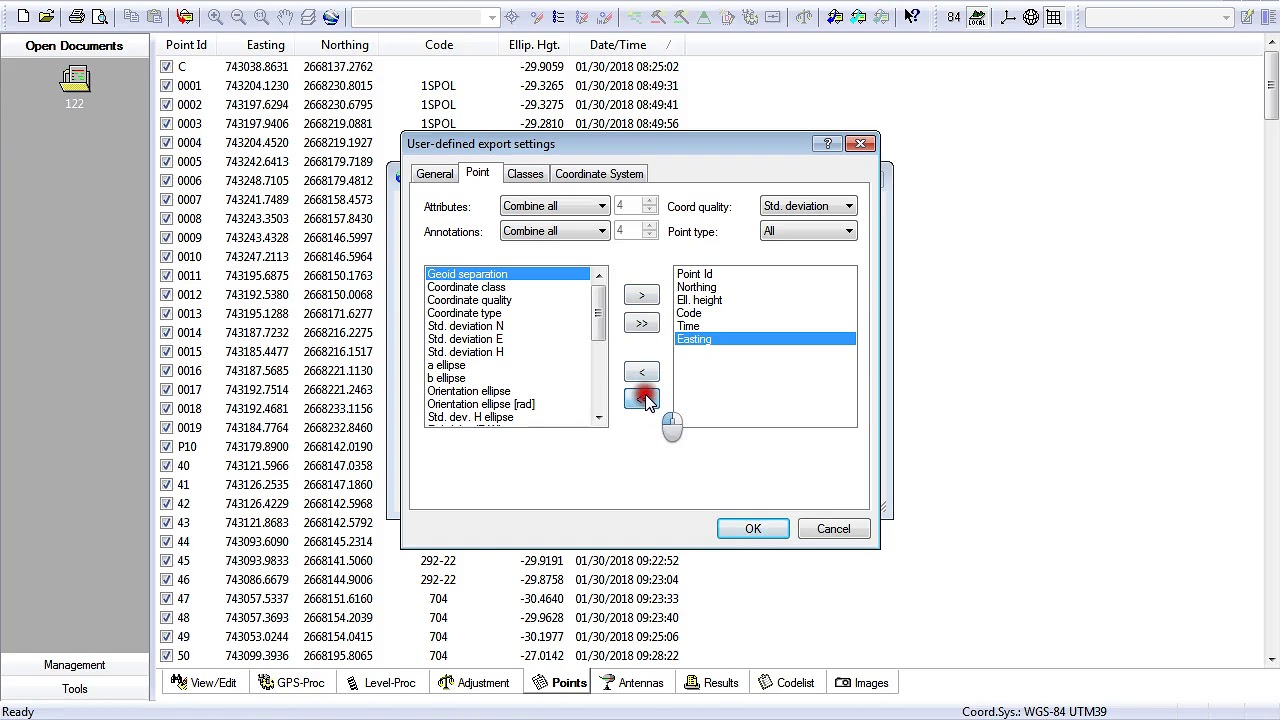
Task: Click the red arrow import icon
Action: (x=185, y=17)
